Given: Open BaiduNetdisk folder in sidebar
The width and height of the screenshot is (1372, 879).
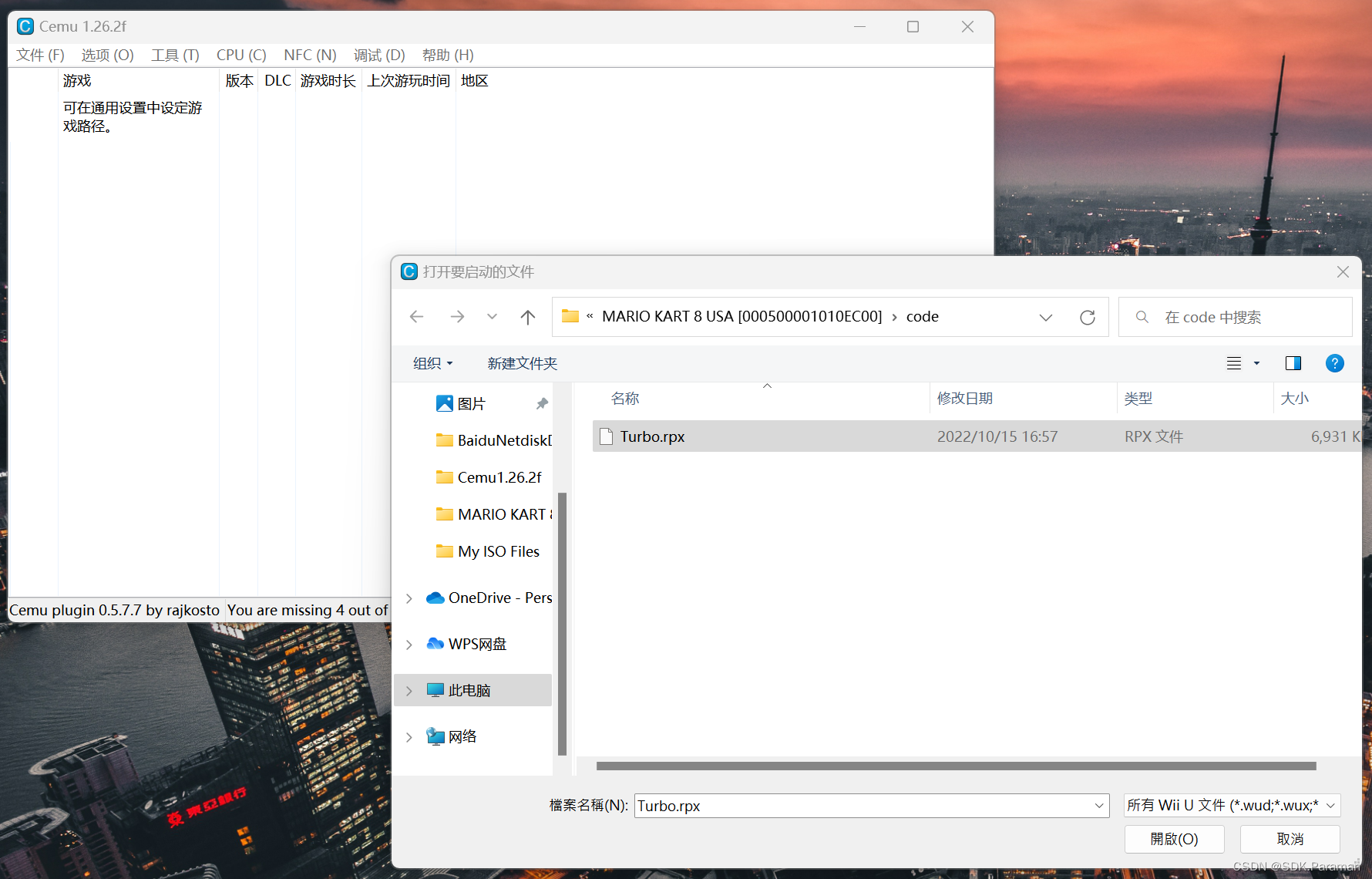Looking at the screenshot, I should [x=494, y=440].
